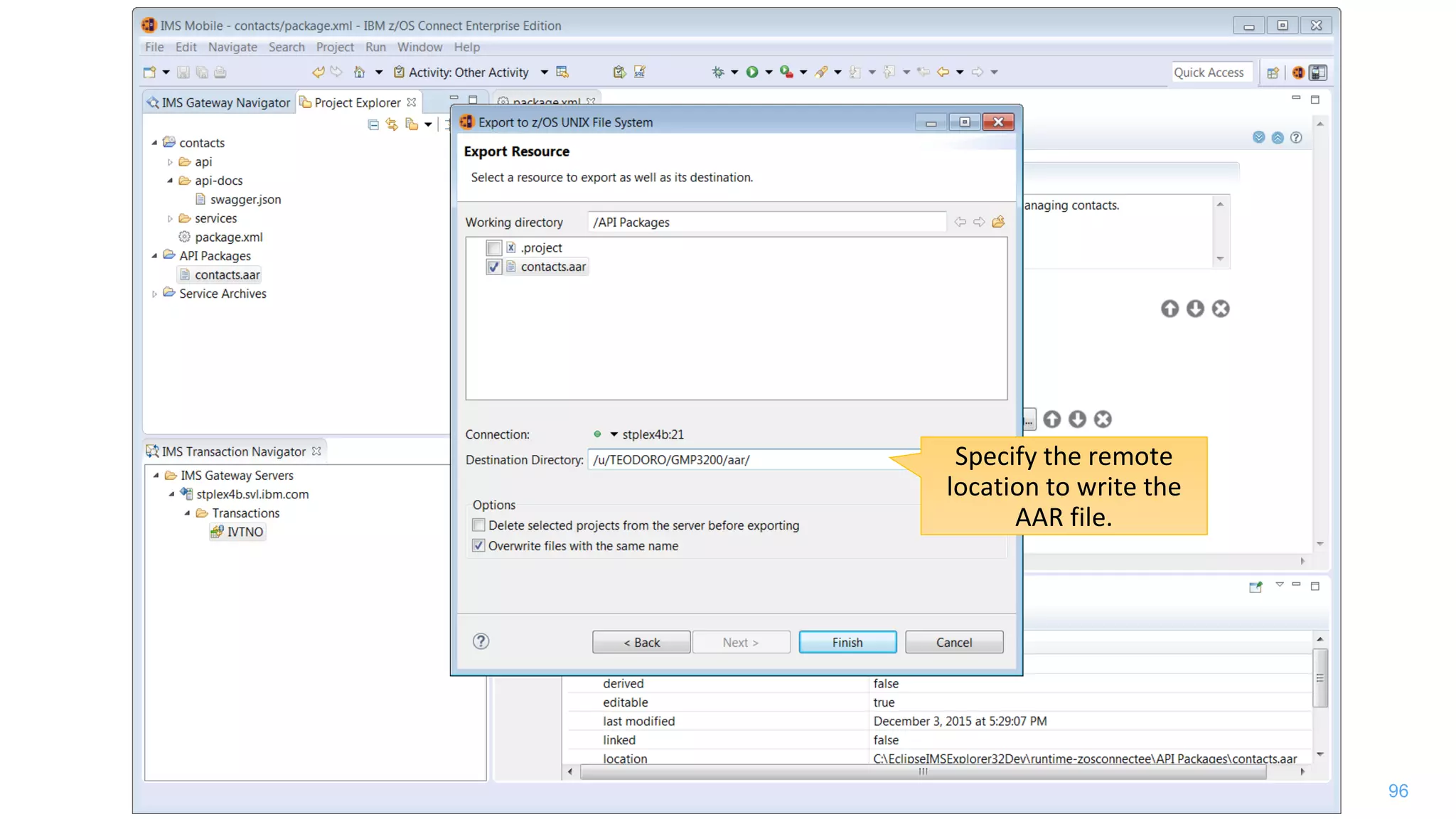Click the green Run toolbar icon
1456x819 pixels.
tap(752, 72)
